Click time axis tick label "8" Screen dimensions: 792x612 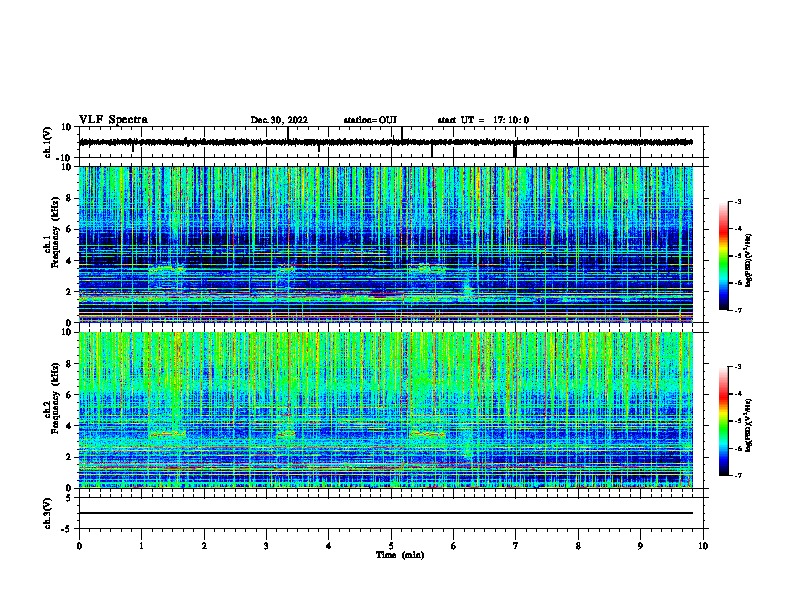578,546
